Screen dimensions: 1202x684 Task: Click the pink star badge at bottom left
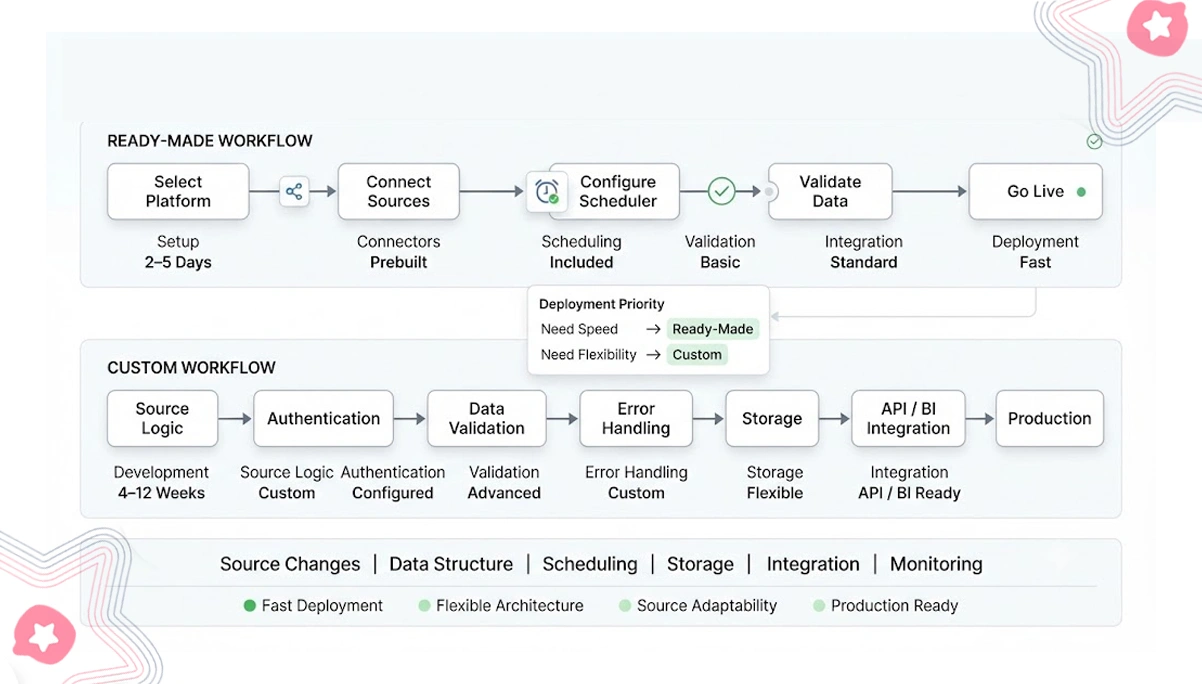[x=44, y=634]
